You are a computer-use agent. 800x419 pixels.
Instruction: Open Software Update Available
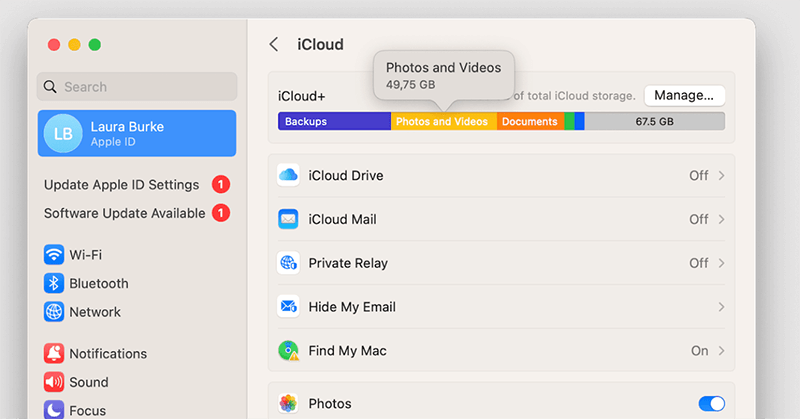coord(124,213)
